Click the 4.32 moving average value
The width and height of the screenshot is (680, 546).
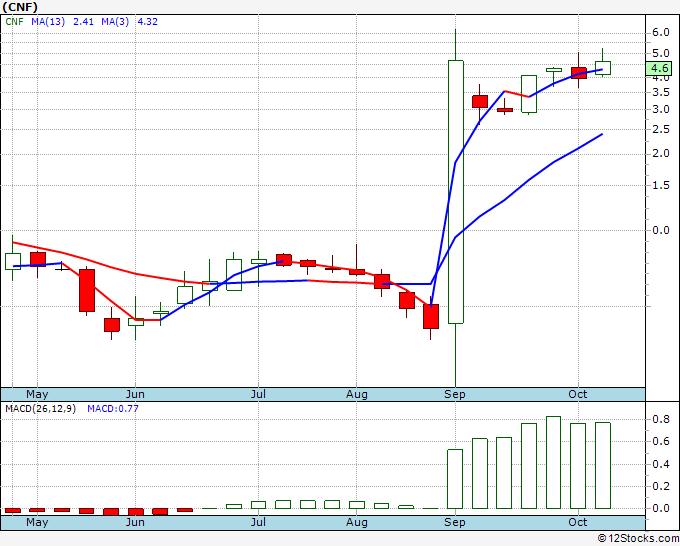(147, 21)
